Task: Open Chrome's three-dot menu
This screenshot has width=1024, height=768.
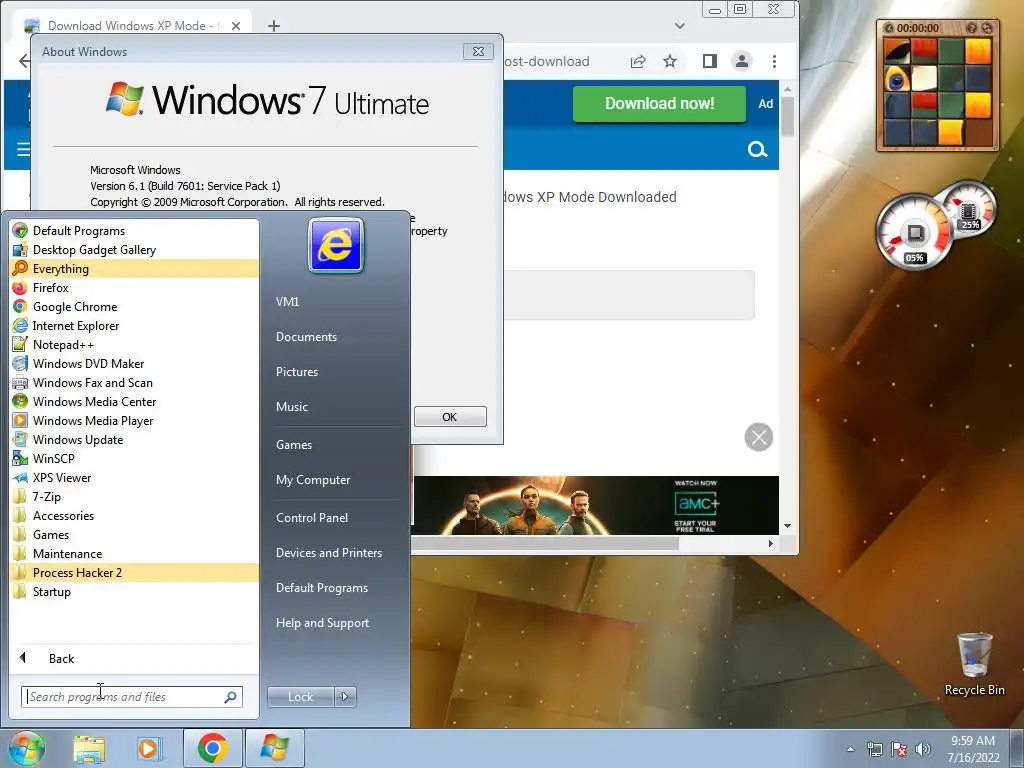Action: point(774,61)
